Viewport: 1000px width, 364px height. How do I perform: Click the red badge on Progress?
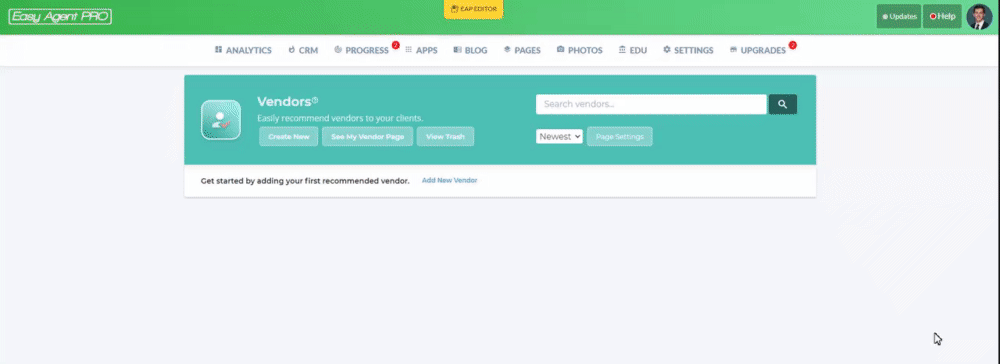pos(395,45)
